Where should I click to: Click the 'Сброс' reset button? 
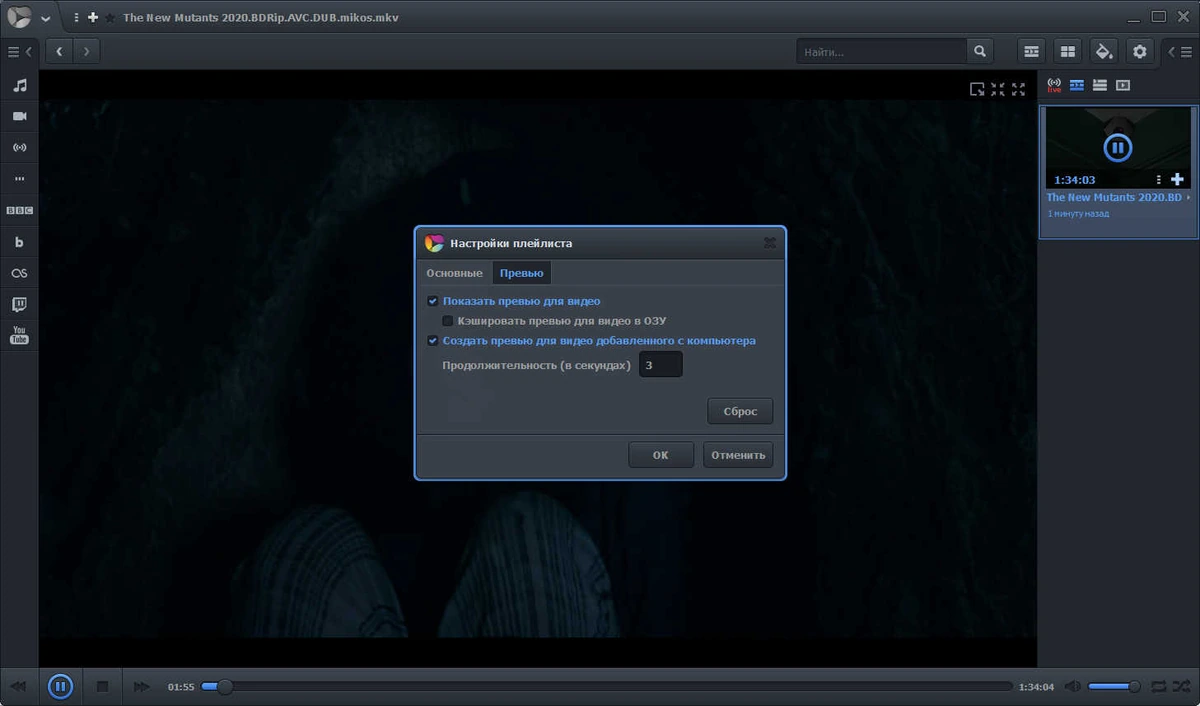pyautogui.click(x=740, y=411)
